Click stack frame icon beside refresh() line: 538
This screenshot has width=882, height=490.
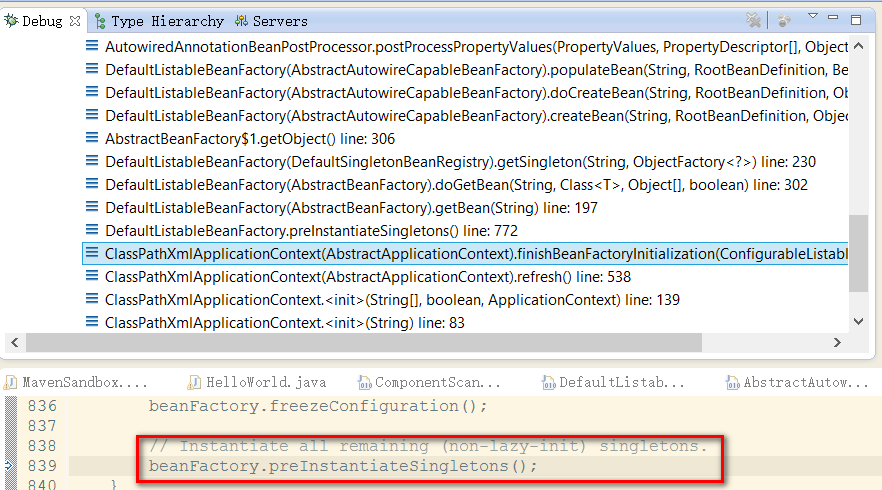point(92,276)
